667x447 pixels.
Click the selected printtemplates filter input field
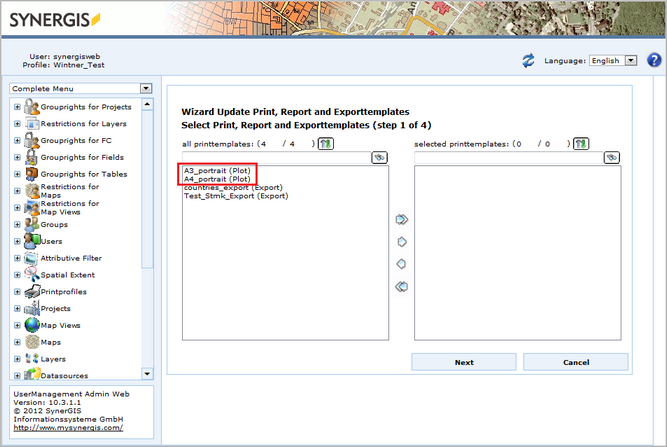(x=509, y=157)
